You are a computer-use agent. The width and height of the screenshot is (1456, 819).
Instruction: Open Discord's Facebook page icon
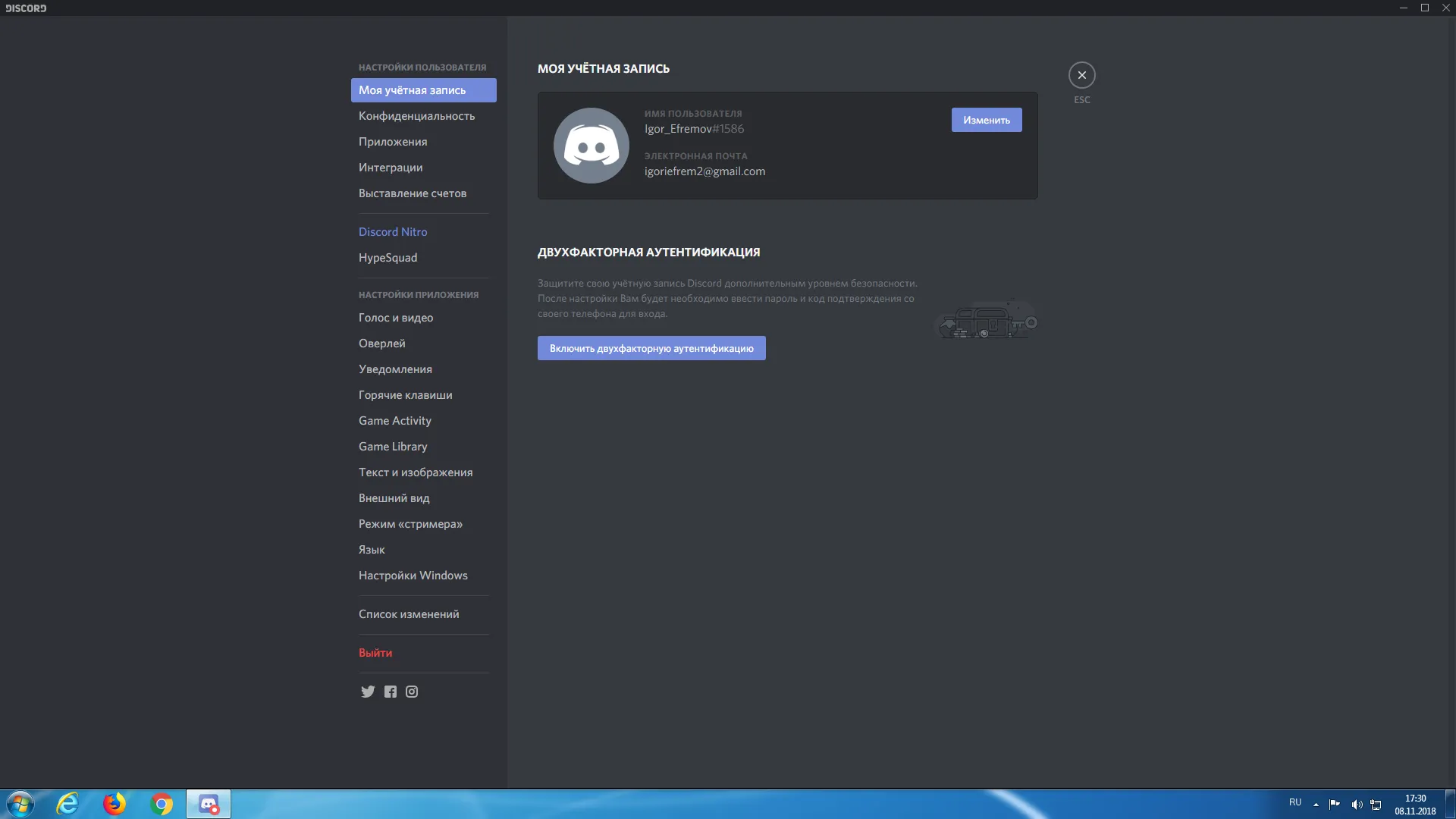(390, 692)
